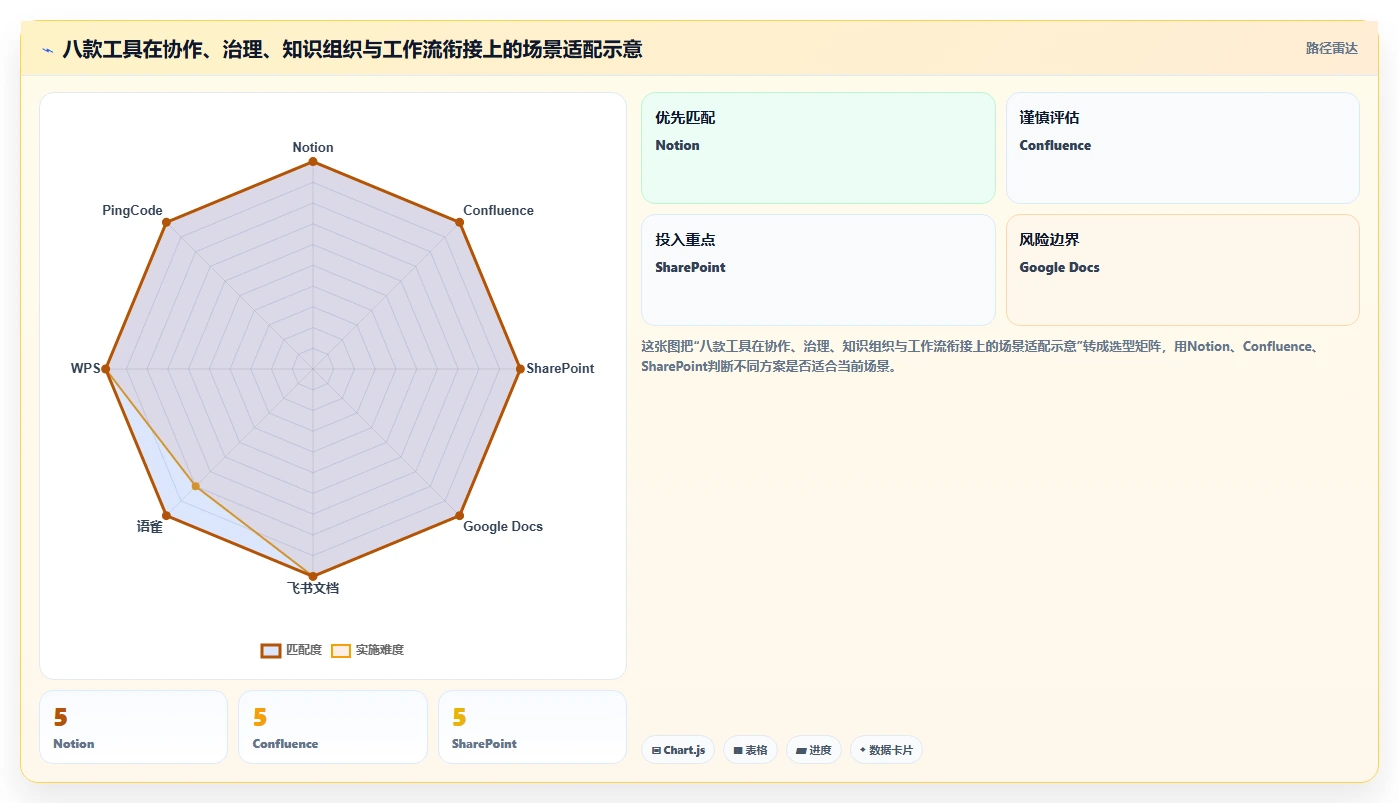1399x803 pixels.
Task: Click the Google Docs axis label
Action: pos(503,526)
